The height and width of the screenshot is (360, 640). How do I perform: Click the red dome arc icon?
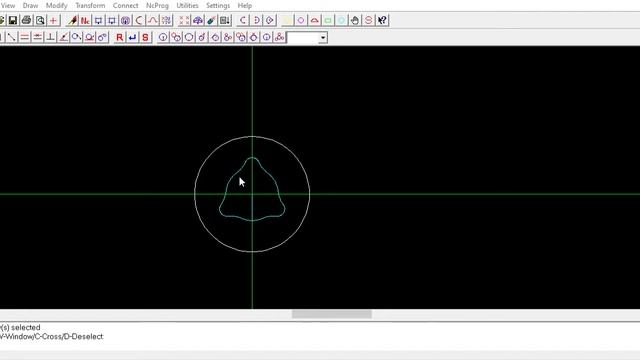point(314,20)
